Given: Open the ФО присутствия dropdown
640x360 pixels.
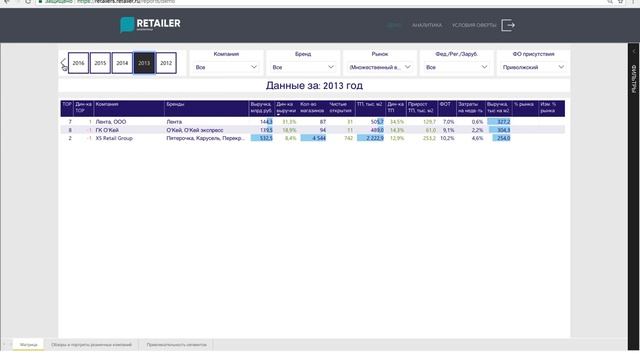Looking at the screenshot, I should pyautogui.click(x=533, y=67).
